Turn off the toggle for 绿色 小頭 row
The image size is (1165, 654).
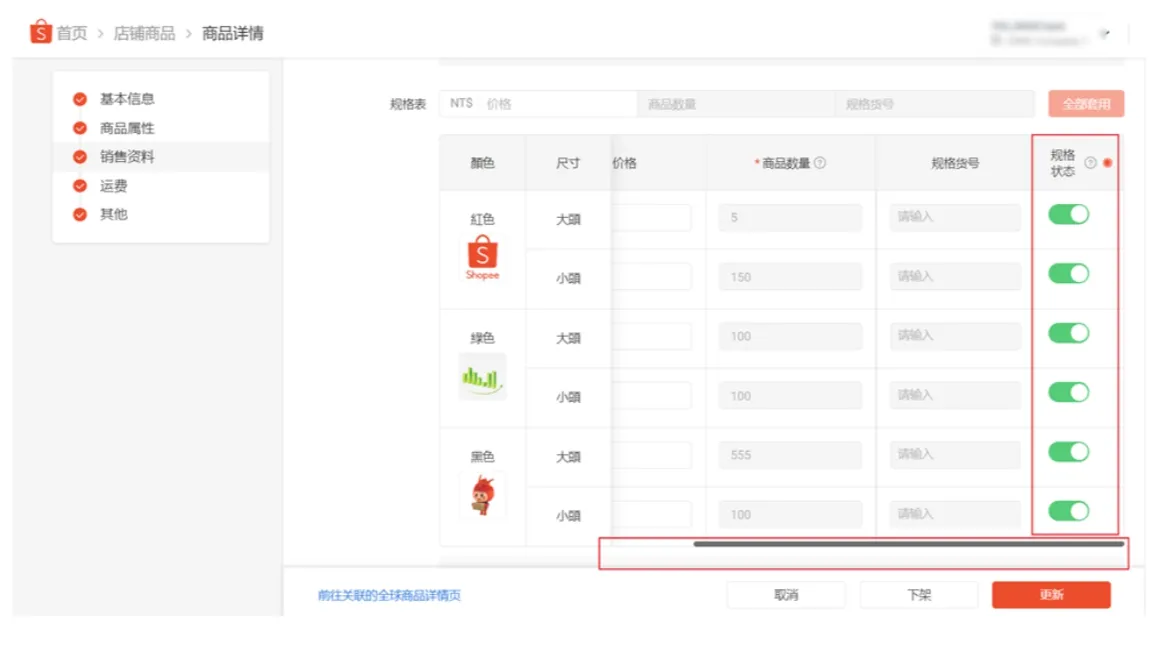pos(1068,392)
